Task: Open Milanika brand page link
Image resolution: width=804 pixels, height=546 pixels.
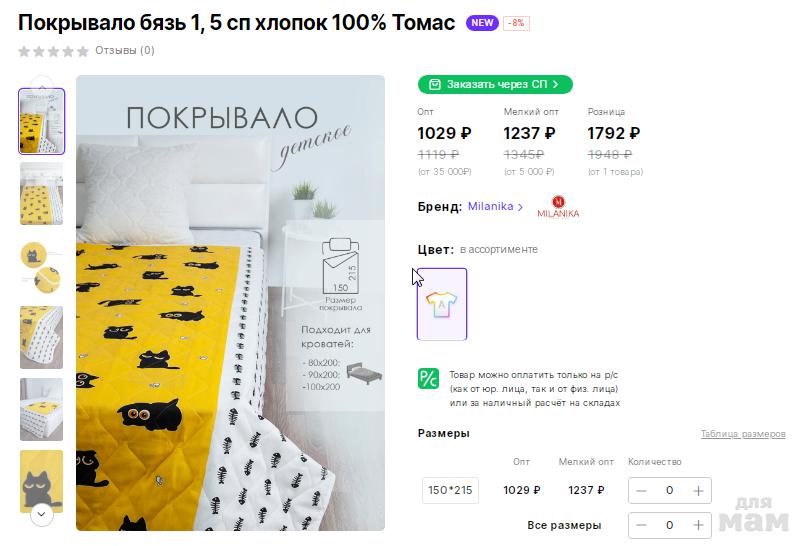Action: click(x=495, y=207)
